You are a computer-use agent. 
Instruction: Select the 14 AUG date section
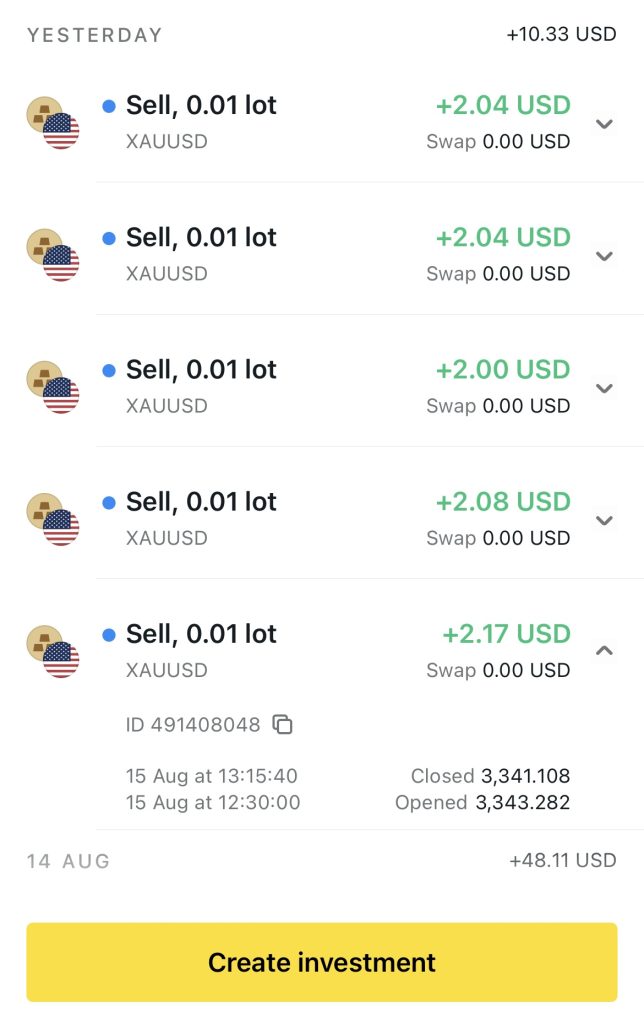pos(68,861)
